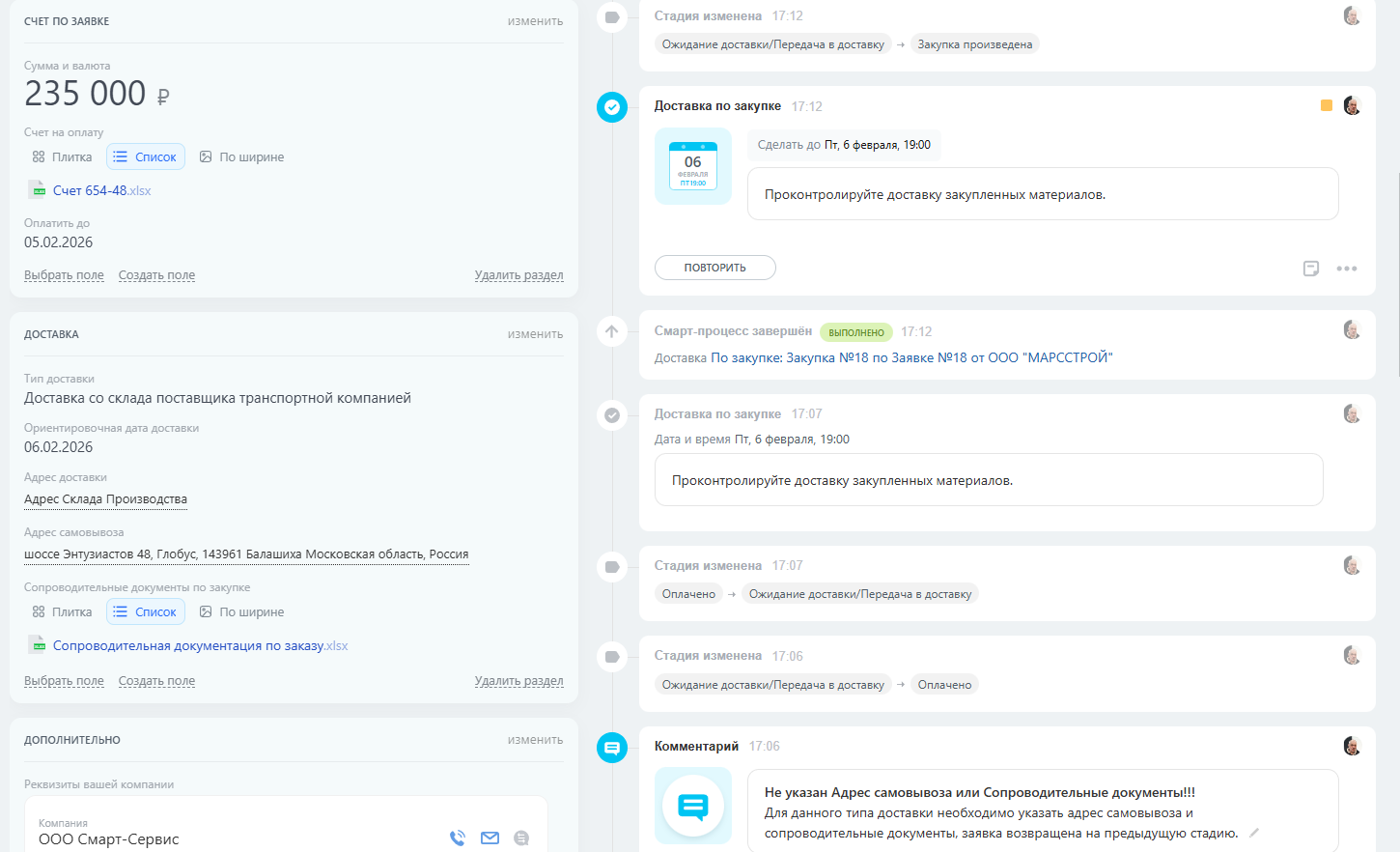Click the tag icon for the 17:12 Стадия изменена
The image size is (1400, 852).
[612, 17]
